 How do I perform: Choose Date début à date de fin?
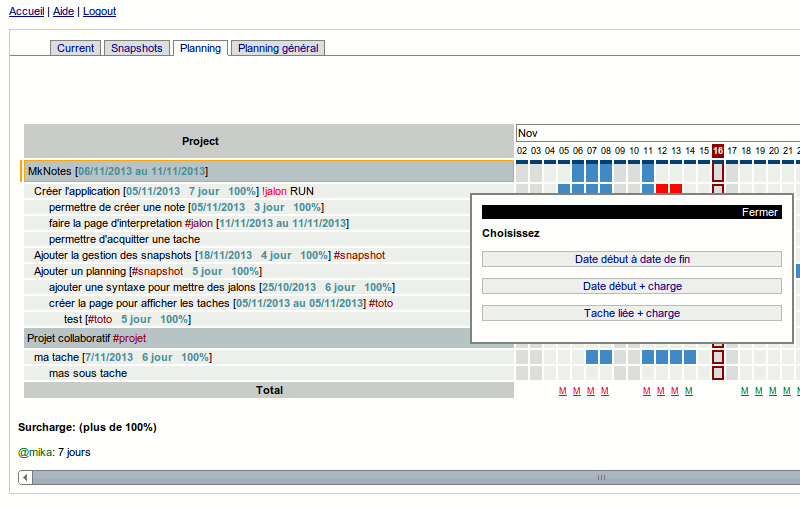tap(632, 259)
